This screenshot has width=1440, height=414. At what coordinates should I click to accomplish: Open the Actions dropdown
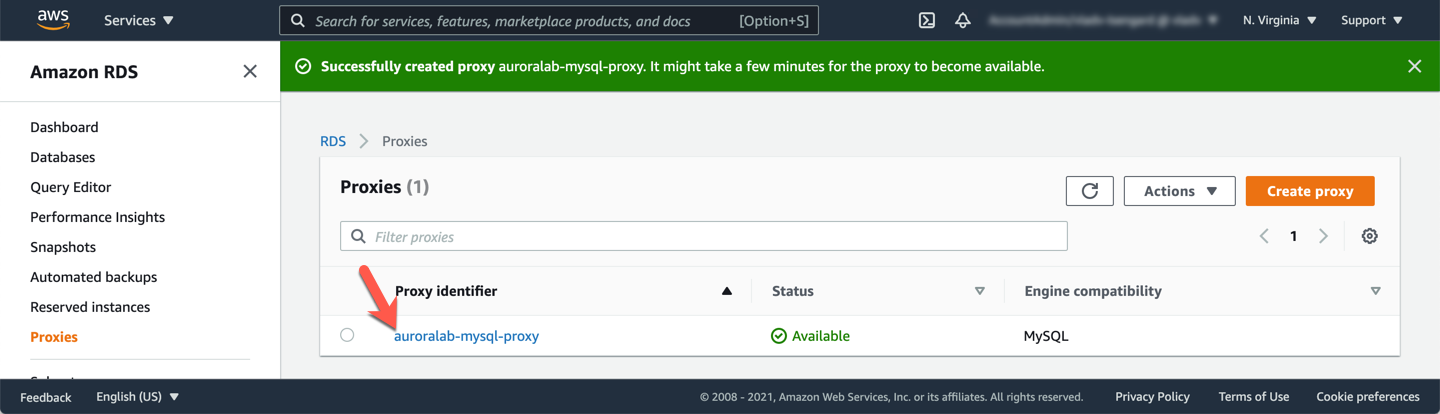point(1179,191)
